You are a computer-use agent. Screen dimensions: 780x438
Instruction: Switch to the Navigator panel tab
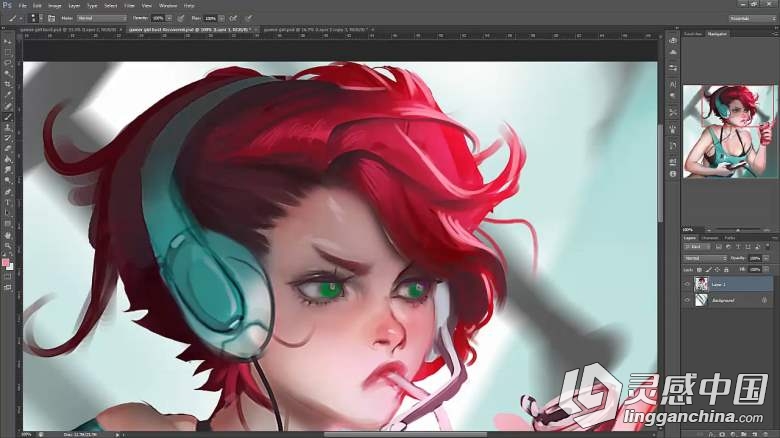717,34
